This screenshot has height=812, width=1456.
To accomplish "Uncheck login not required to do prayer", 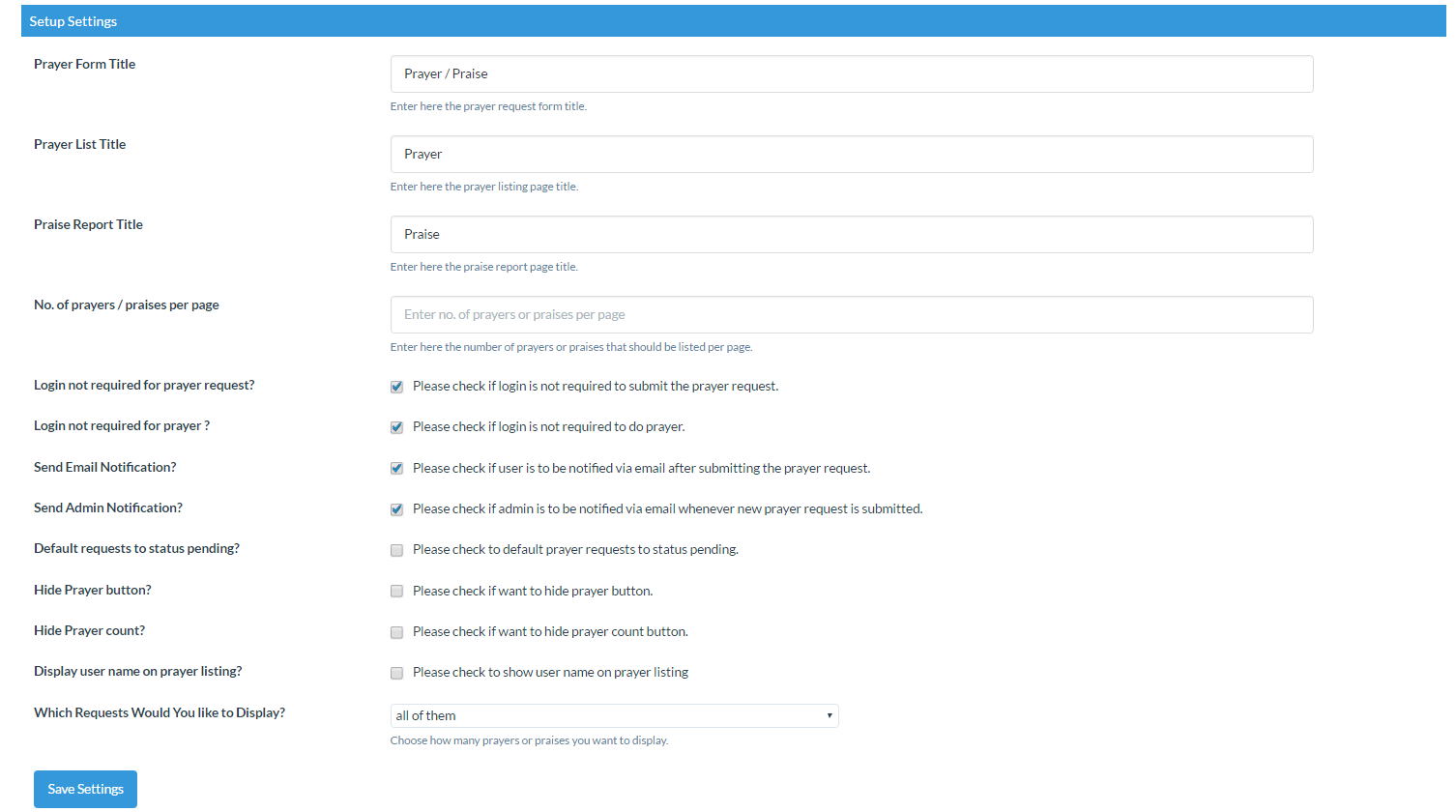I will pos(396,427).
